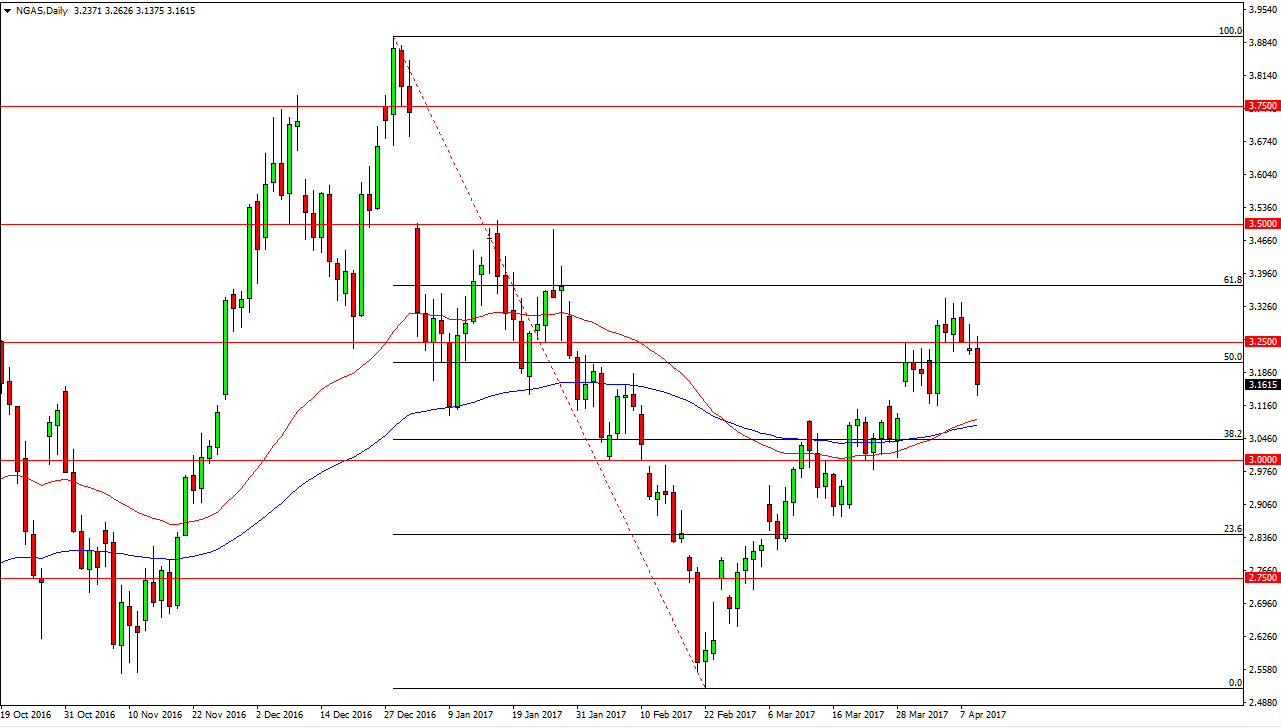Select the 100.0 Fibonacci level label
This screenshot has width=1281, height=728.
1229,31
